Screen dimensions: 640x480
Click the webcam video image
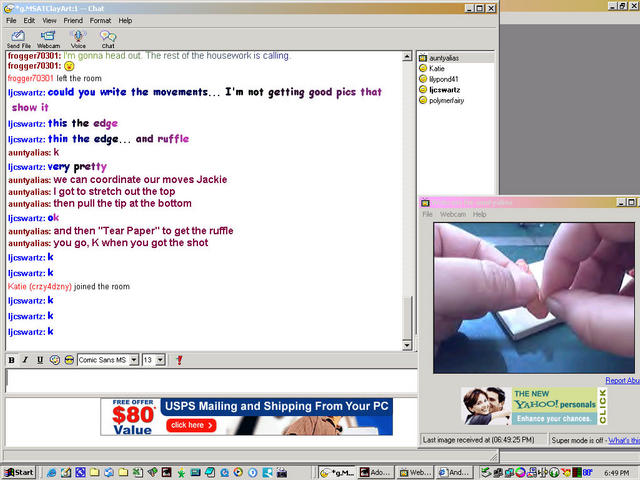tap(534, 298)
